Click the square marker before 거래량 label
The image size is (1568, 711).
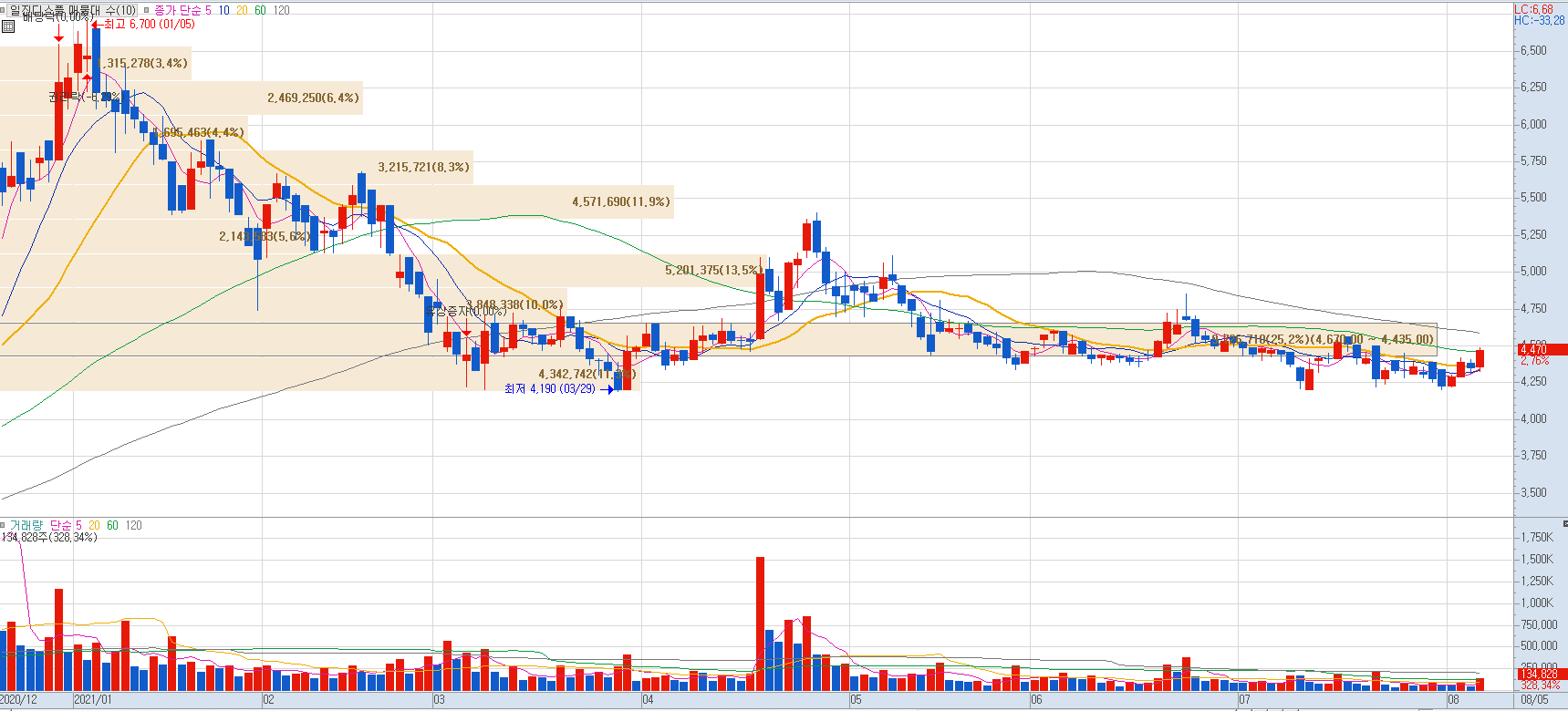tap(4, 525)
